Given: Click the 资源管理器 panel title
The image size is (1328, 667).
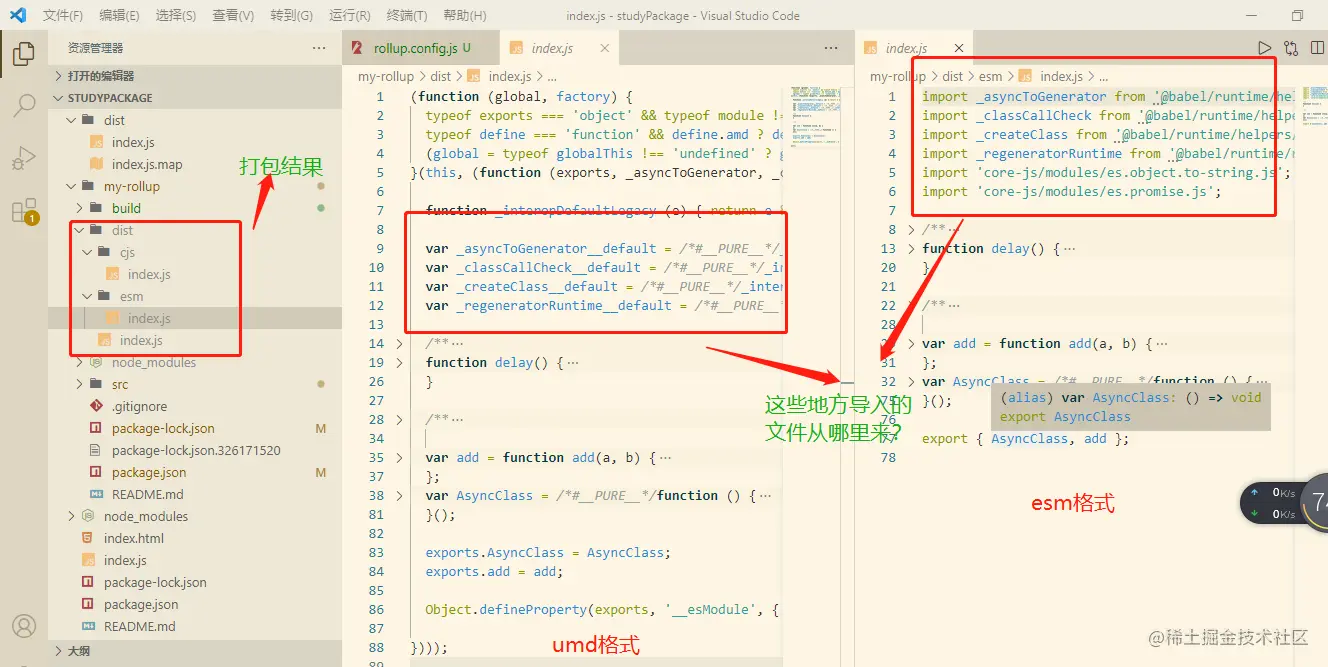Looking at the screenshot, I should [x=96, y=48].
